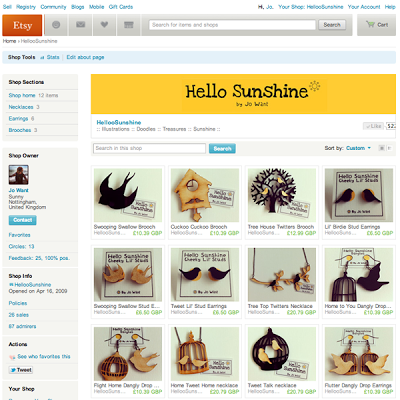400x400 pixels.
Task: Focus the Search in this shop field
Action: click(x=149, y=148)
